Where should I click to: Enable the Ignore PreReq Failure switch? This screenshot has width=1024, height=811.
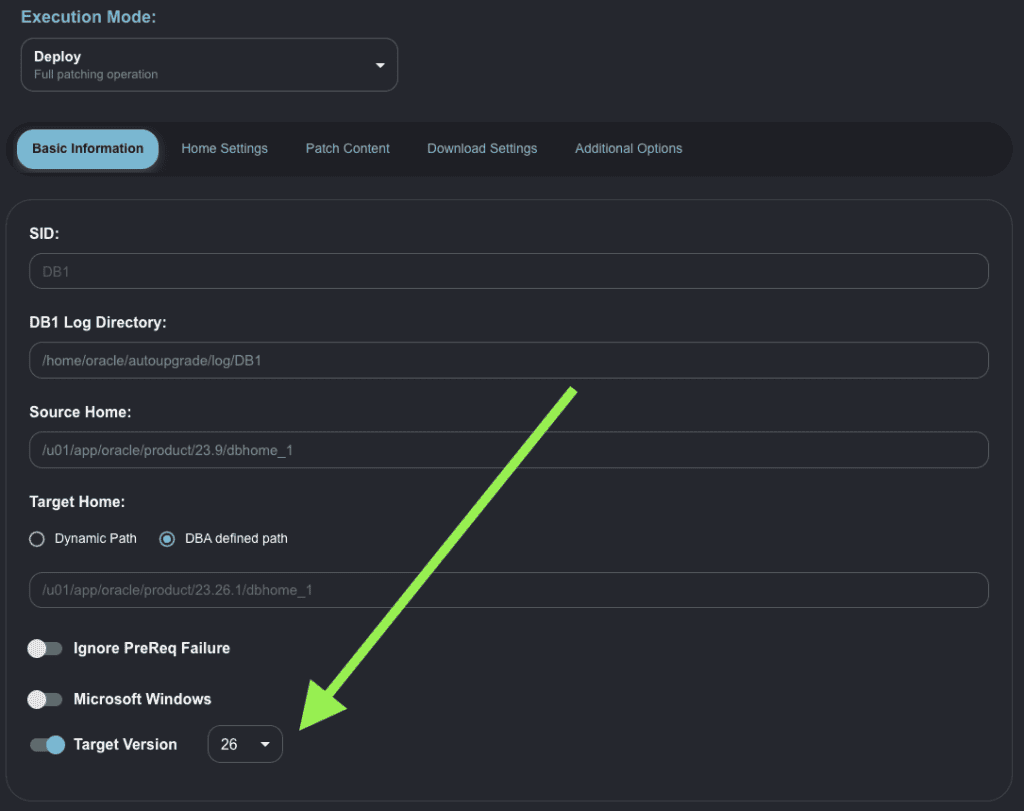[x=45, y=649]
